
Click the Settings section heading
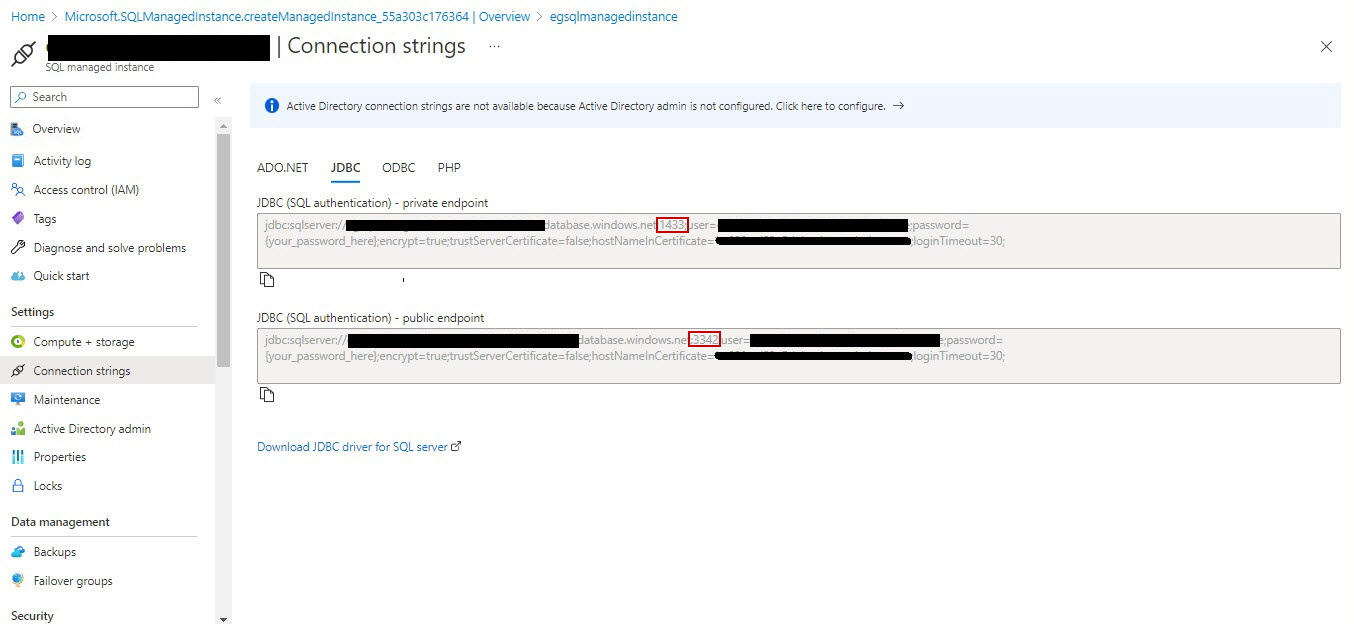[32, 312]
